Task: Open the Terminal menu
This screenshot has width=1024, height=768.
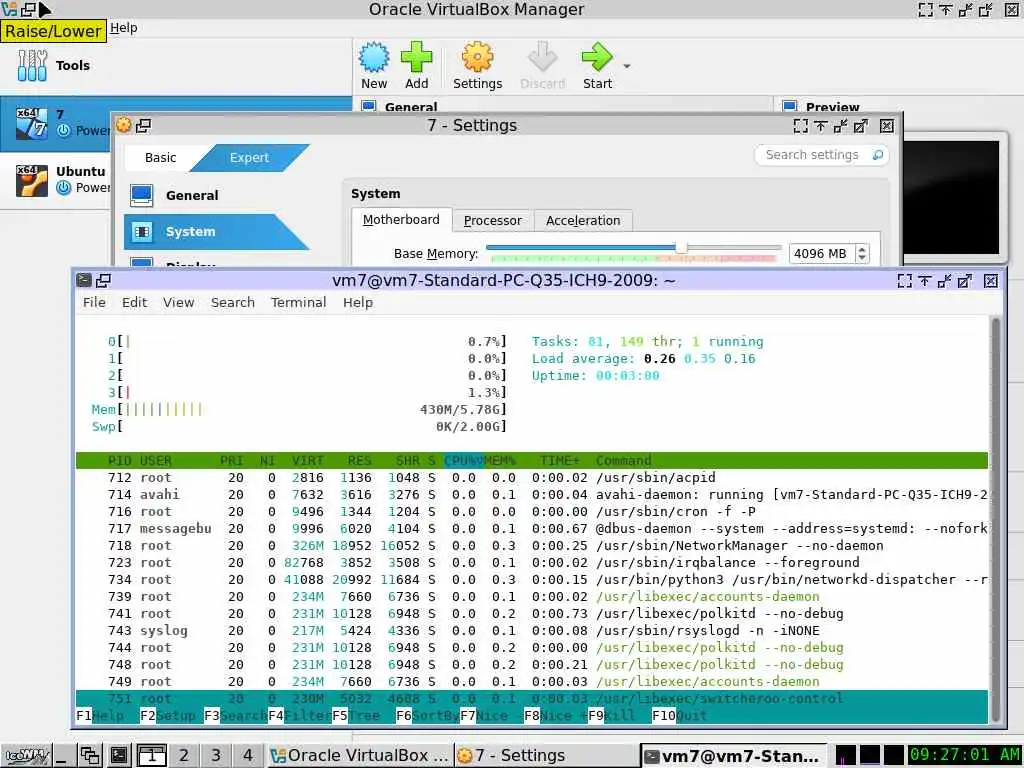Action: [298, 302]
